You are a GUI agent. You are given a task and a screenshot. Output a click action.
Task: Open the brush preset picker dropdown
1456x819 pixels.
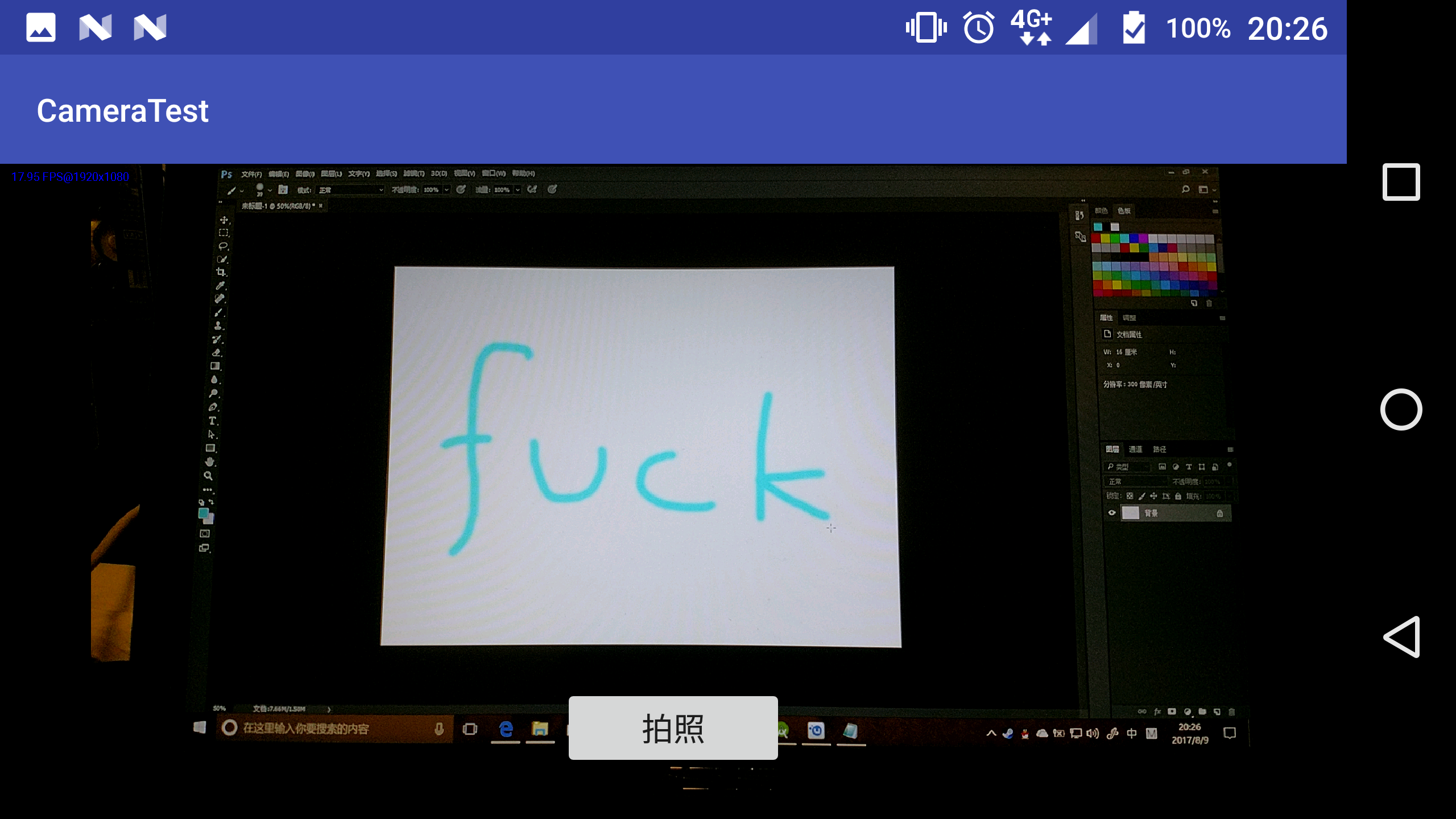click(x=270, y=190)
